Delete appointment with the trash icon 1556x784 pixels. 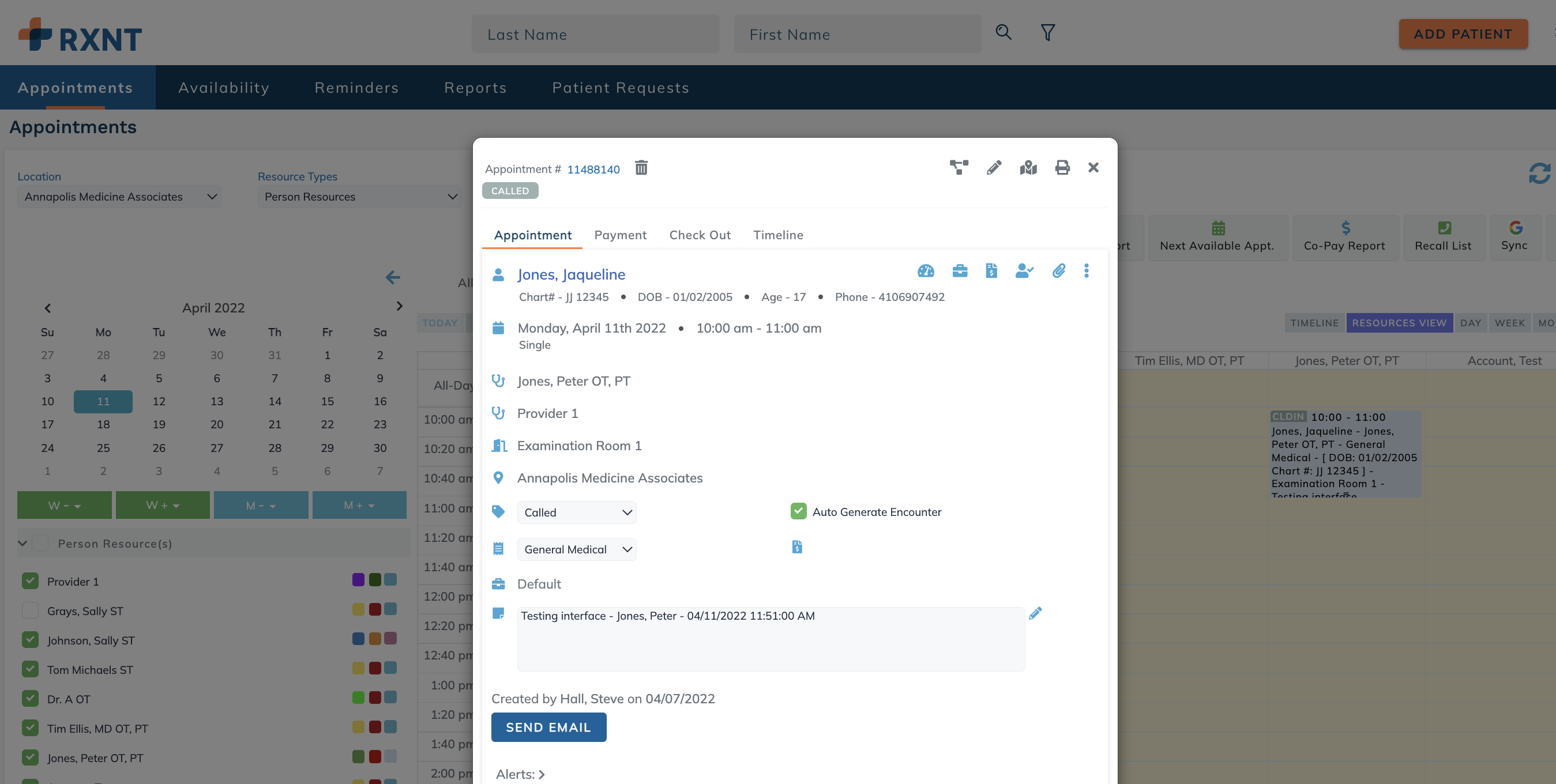[641, 168]
